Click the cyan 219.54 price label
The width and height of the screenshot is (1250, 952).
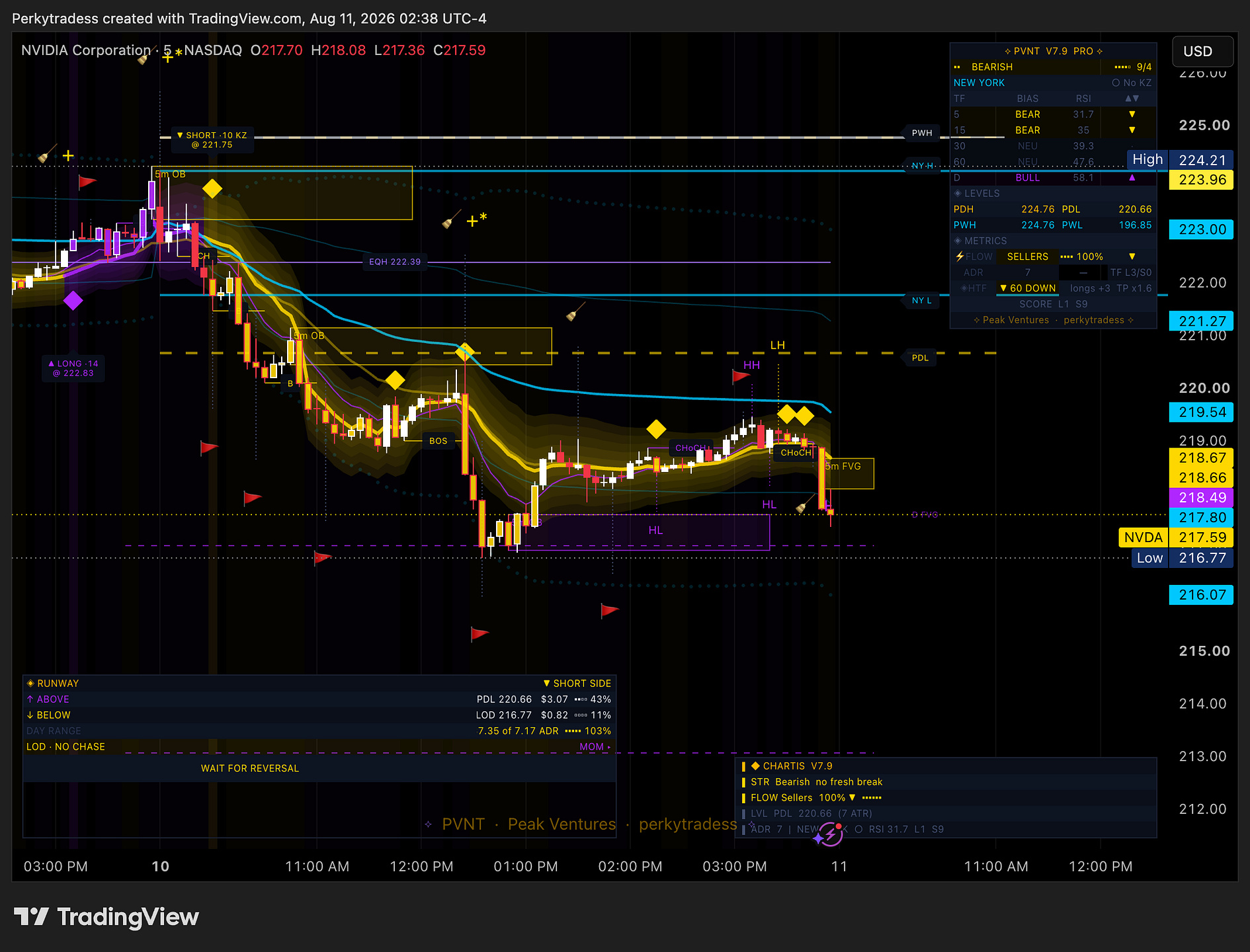tap(1202, 412)
